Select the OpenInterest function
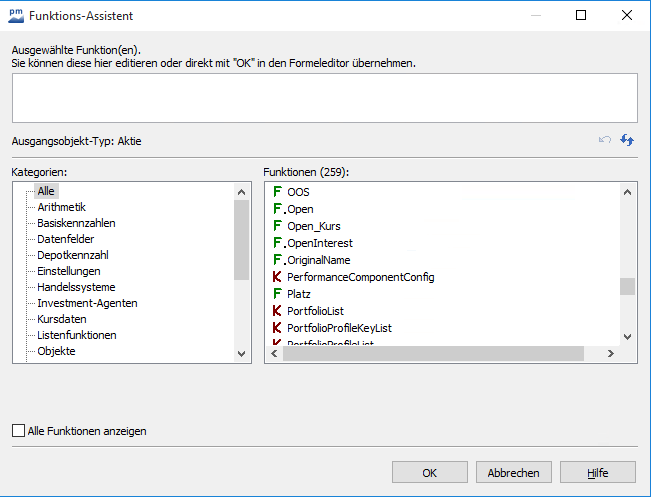This screenshot has width=651, height=497. click(x=319, y=243)
